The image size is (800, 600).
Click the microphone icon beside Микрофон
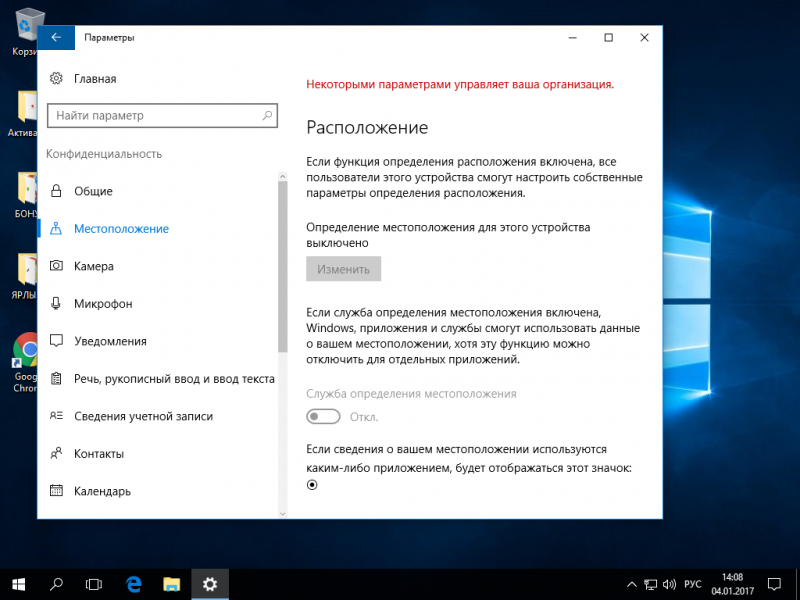point(56,304)
